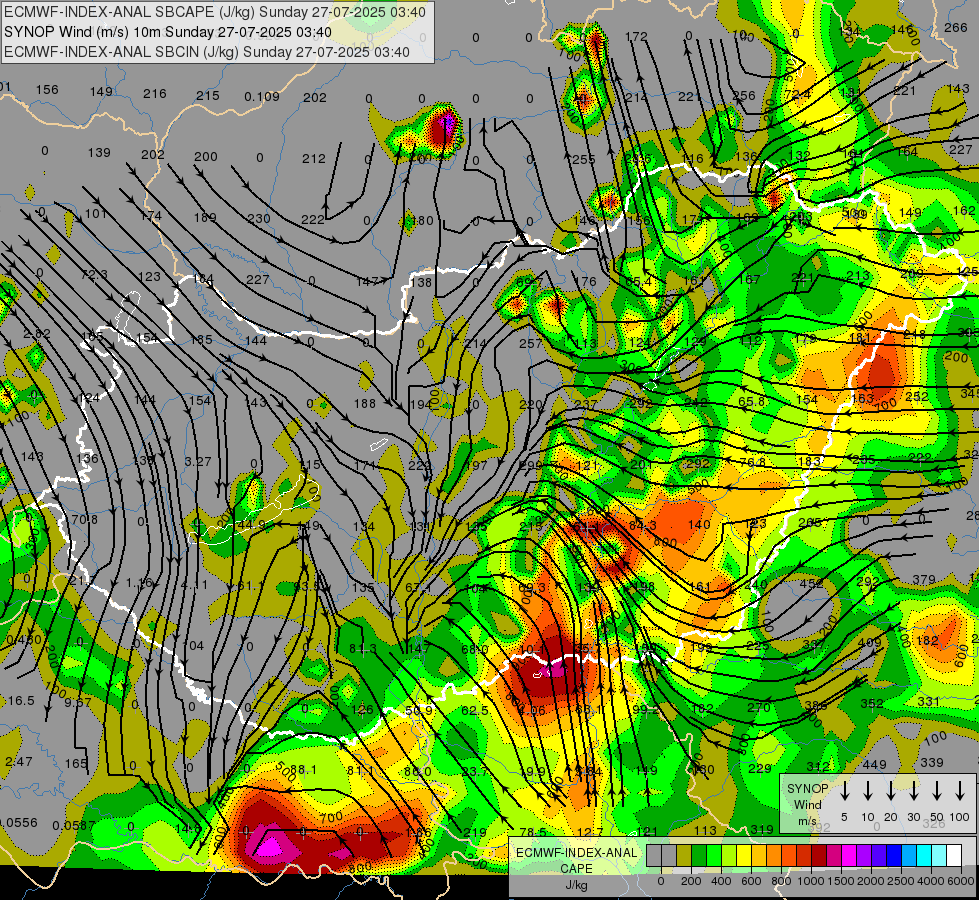Screen dimensions: 979x900
Task: Click the SBCIN title line in header box
Action: point(207,52)
